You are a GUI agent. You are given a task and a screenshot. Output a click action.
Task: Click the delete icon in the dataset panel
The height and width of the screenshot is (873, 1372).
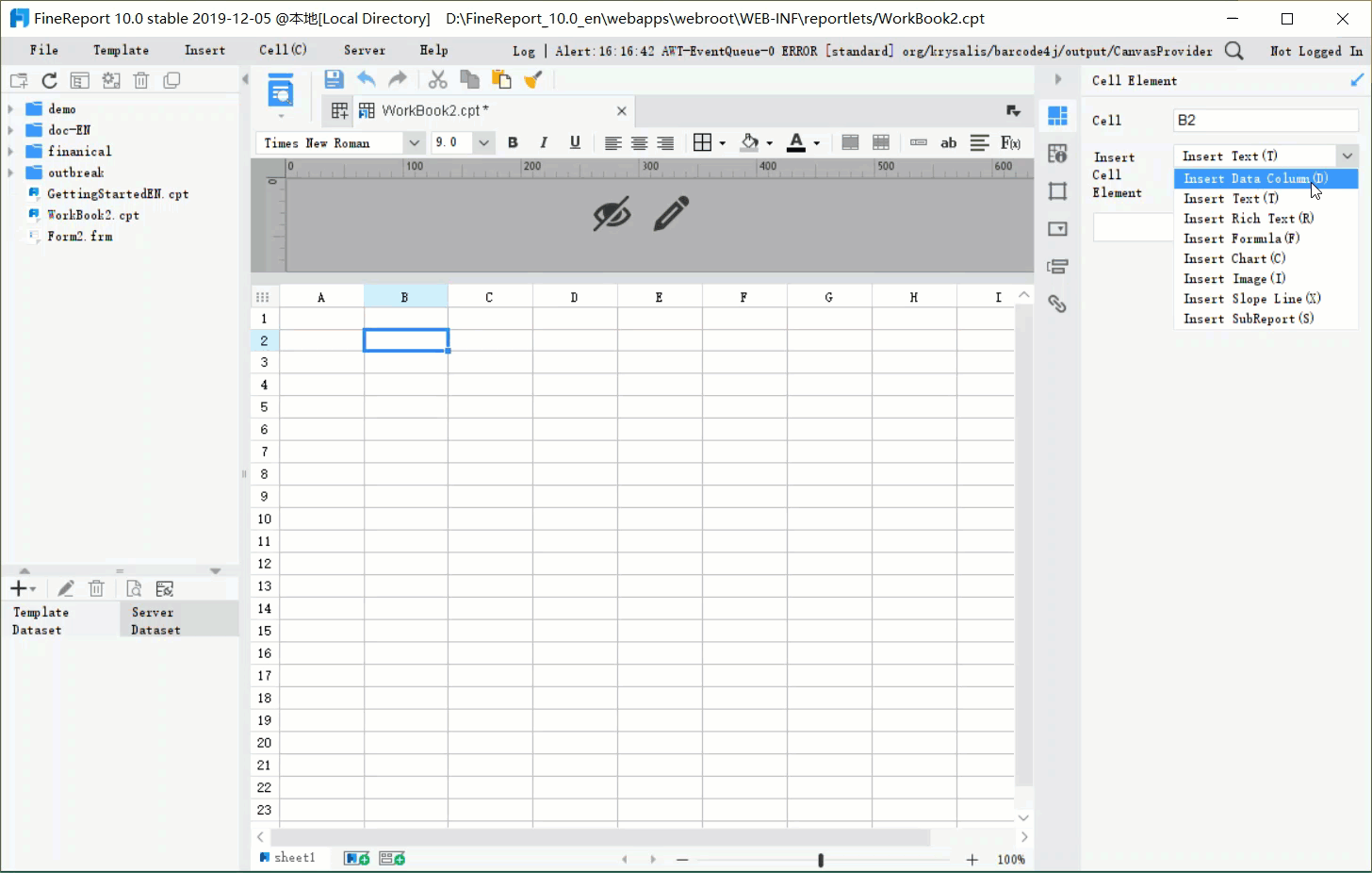(x=96, y=587)
